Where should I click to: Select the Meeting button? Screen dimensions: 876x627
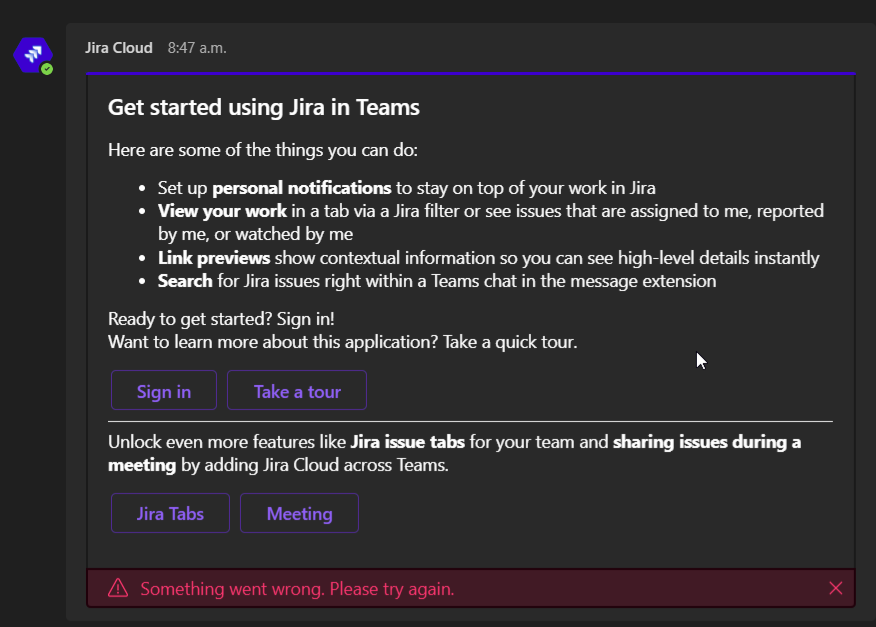click(299, 513)
